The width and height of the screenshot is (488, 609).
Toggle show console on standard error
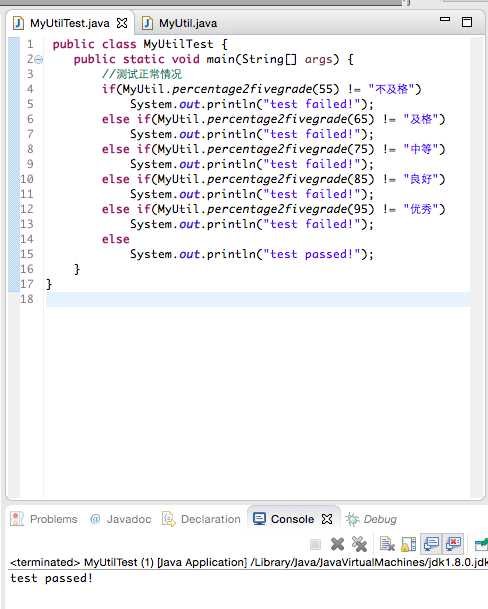(x=453, y=544)
